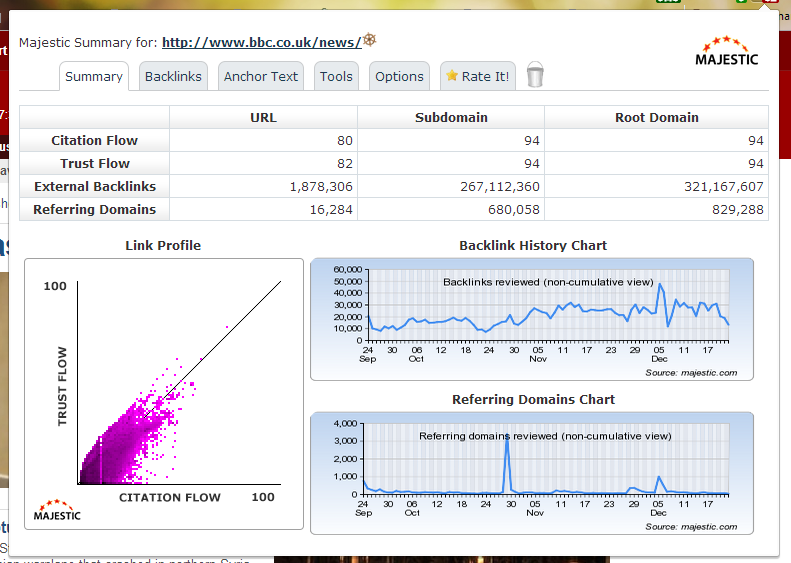791x563 pixels.
Task: Click the Majestic logo in Link Profile chart
Action: pyautogui.click(x=57, y=510)
